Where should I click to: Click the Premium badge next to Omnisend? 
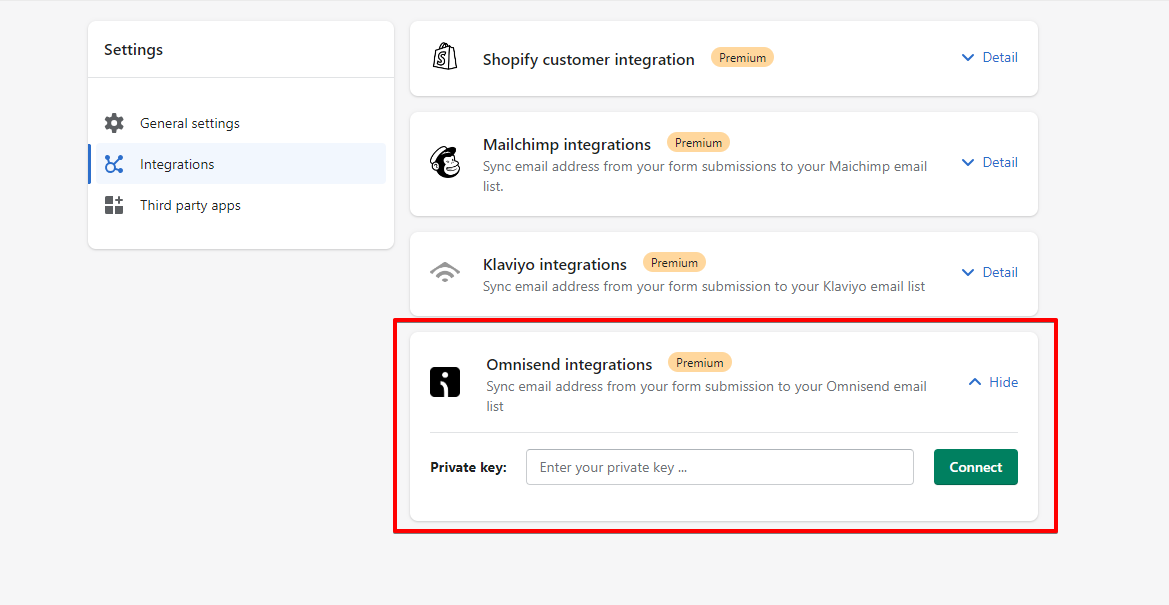tap(700, 363)
